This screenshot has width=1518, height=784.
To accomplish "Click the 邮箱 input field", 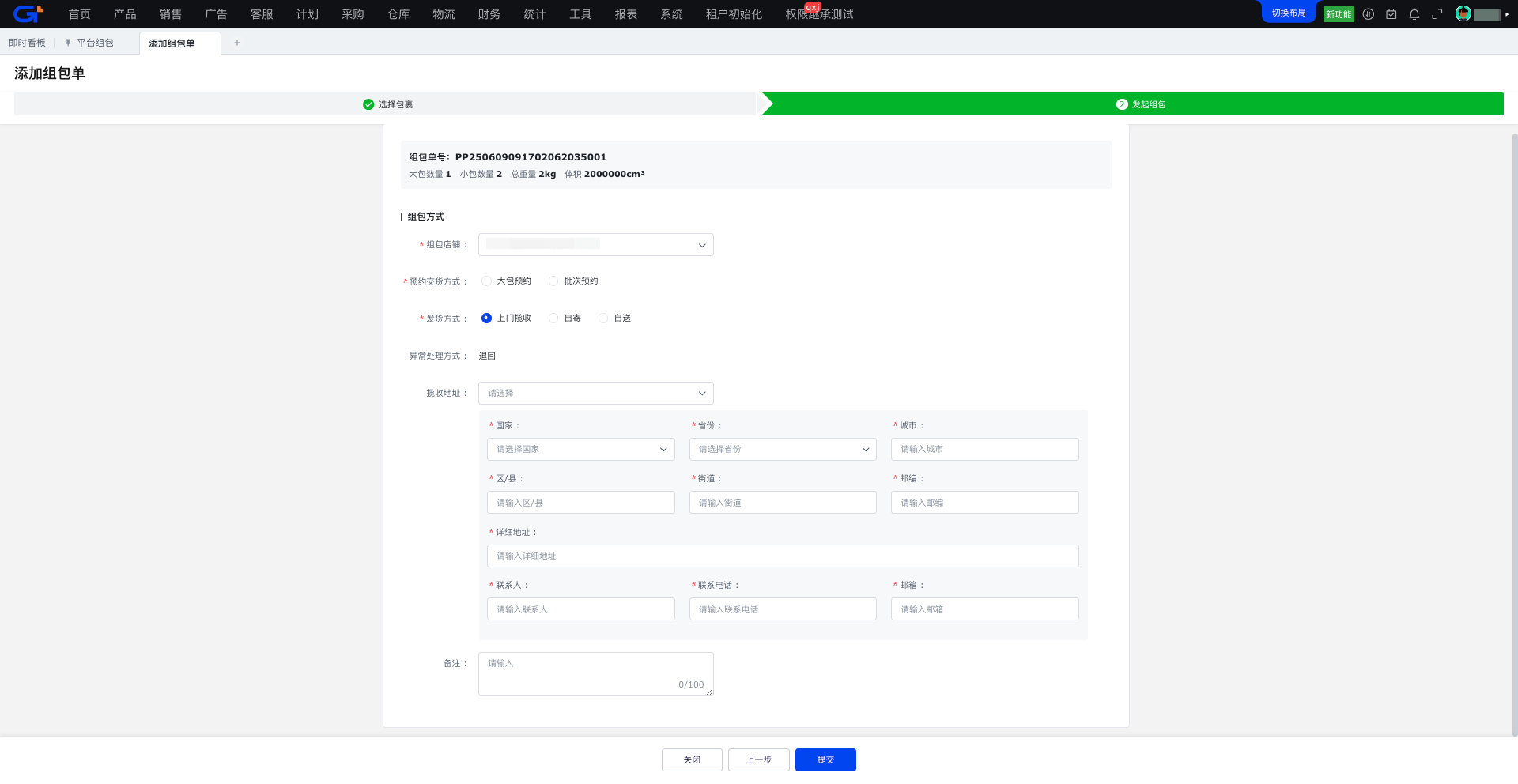I will [x=985, y=609].
